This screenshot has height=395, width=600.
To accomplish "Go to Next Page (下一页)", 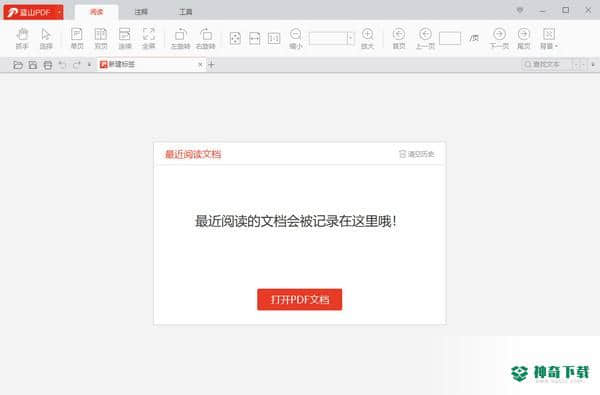I will point(499,38).
